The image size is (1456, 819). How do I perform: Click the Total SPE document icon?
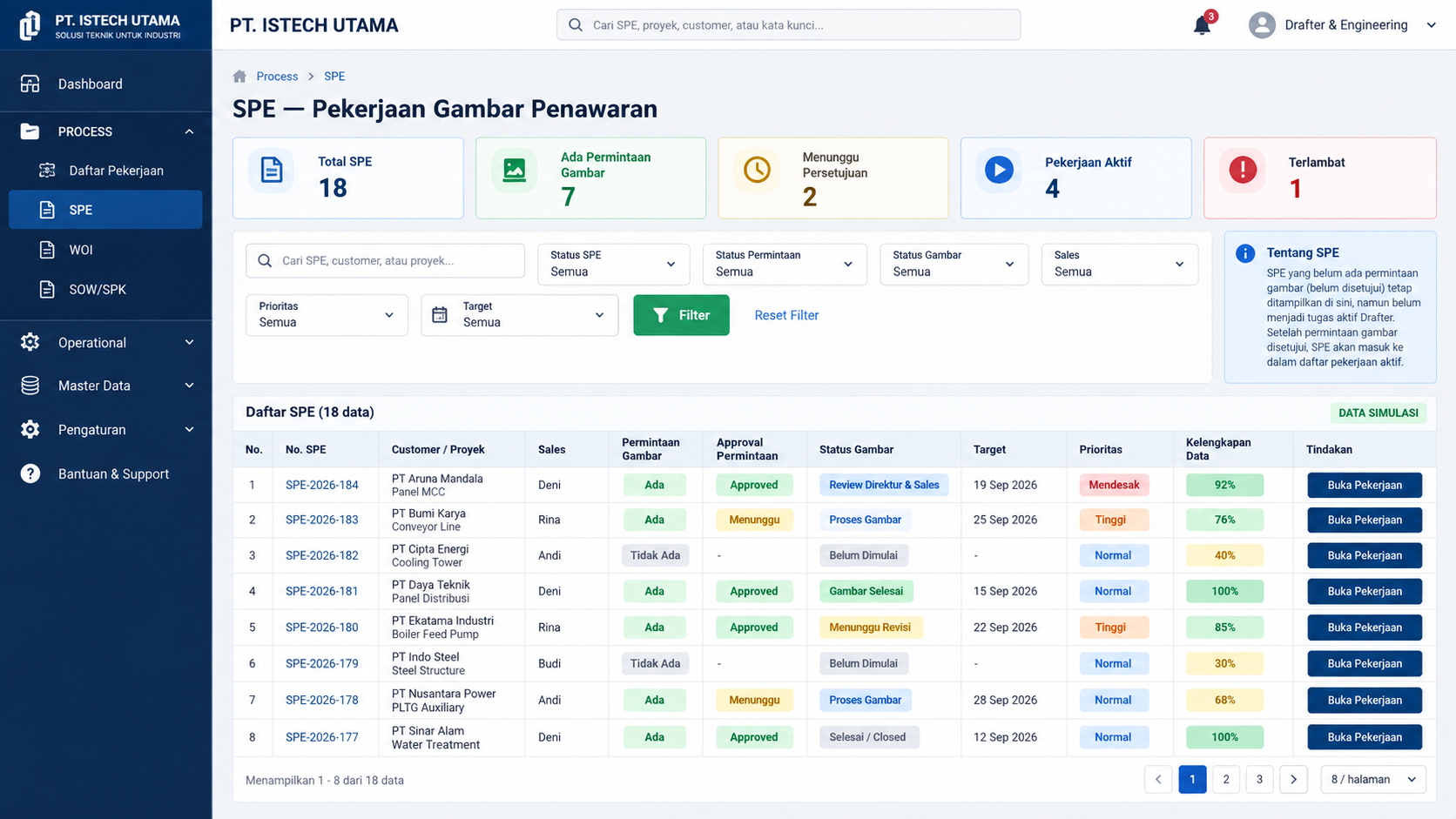pos(272,170)
